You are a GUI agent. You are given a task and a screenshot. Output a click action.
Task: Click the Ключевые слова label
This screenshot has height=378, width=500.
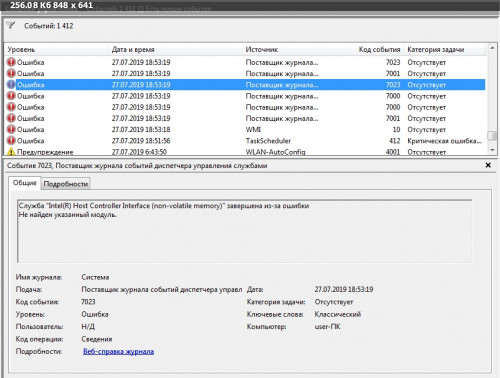point(275,314)
